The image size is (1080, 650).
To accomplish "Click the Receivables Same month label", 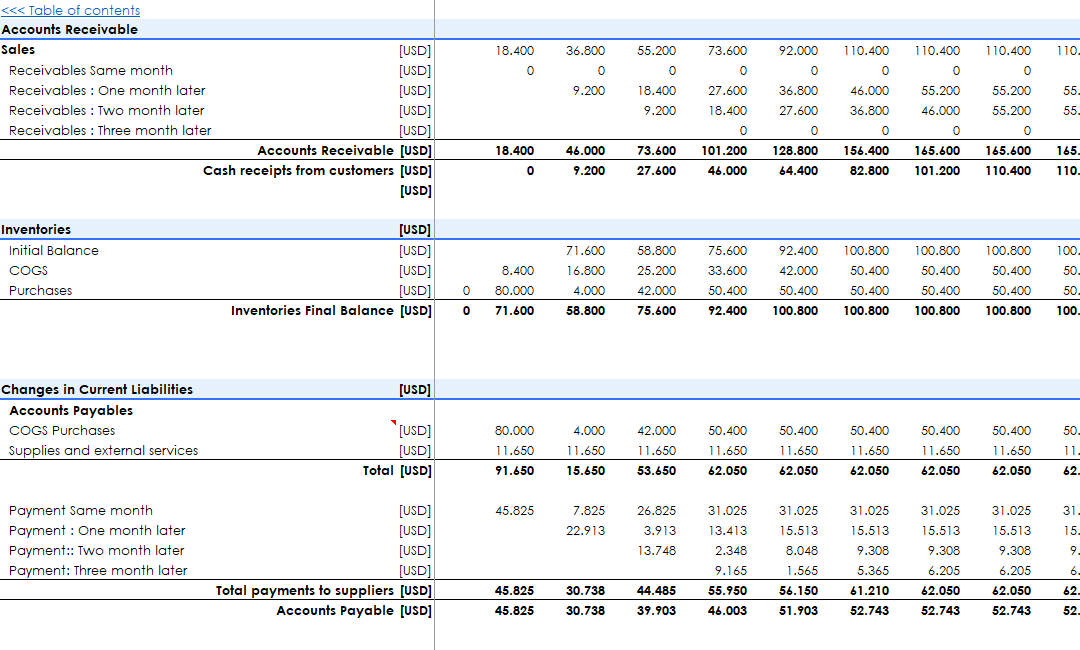I will pyautogui.click(x=90, y=70).
